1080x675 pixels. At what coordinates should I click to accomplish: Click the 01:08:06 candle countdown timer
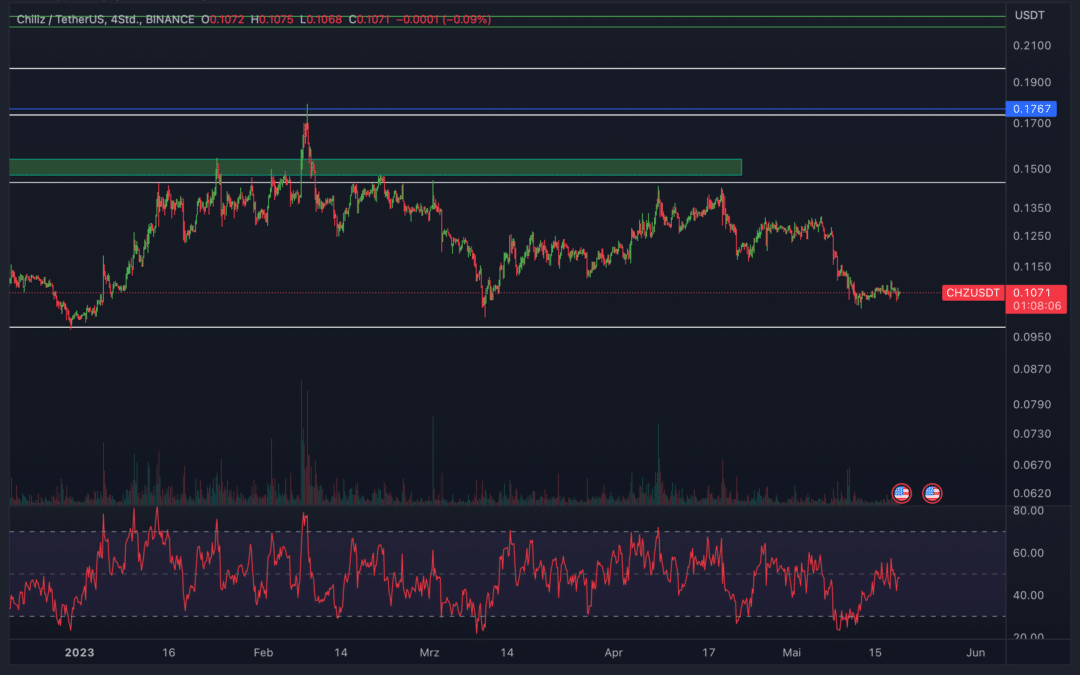point(1037,306)
